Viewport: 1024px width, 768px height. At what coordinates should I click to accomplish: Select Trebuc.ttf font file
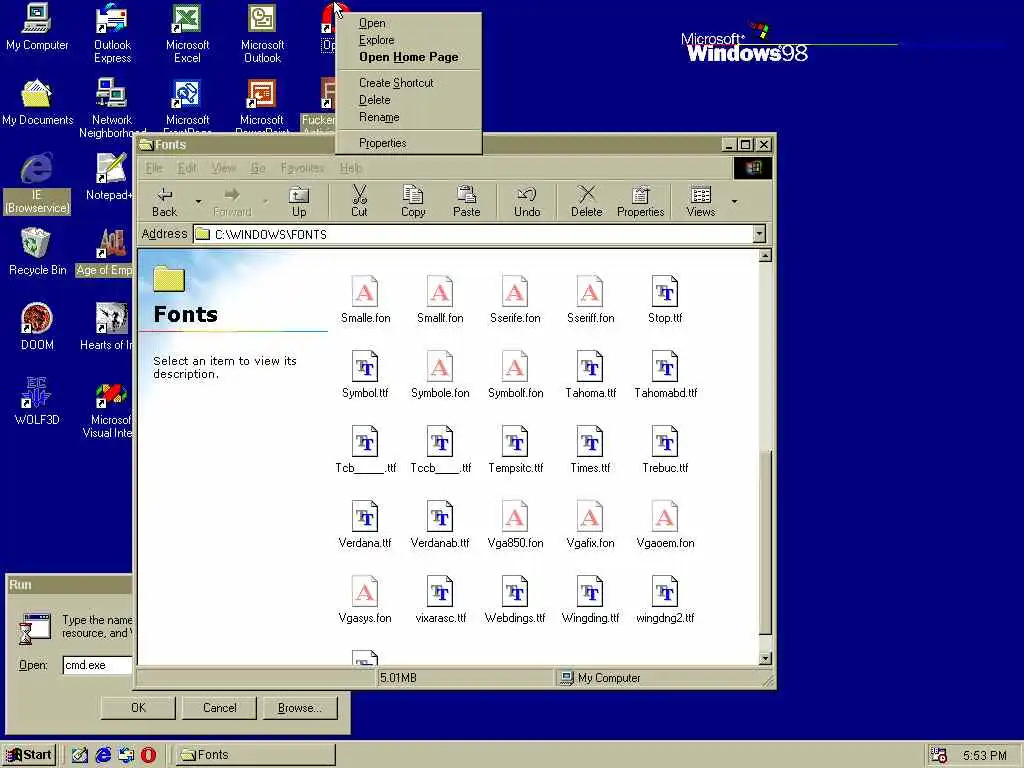665,450
